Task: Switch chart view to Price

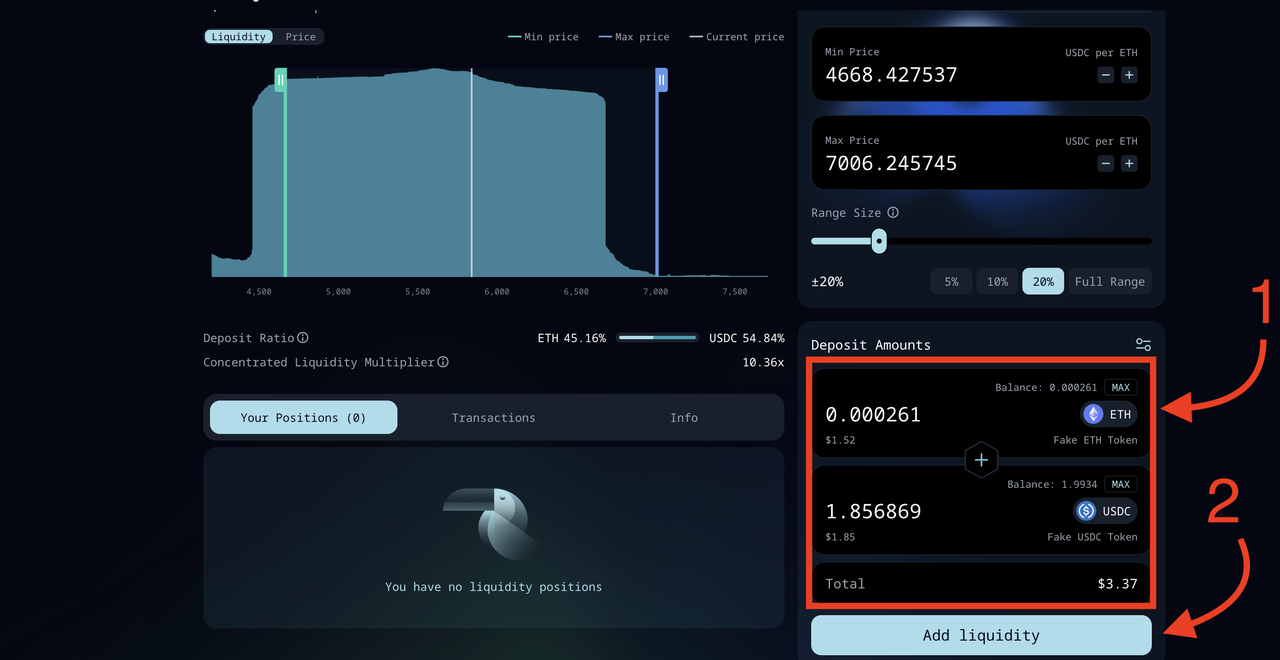Action: 301,37
